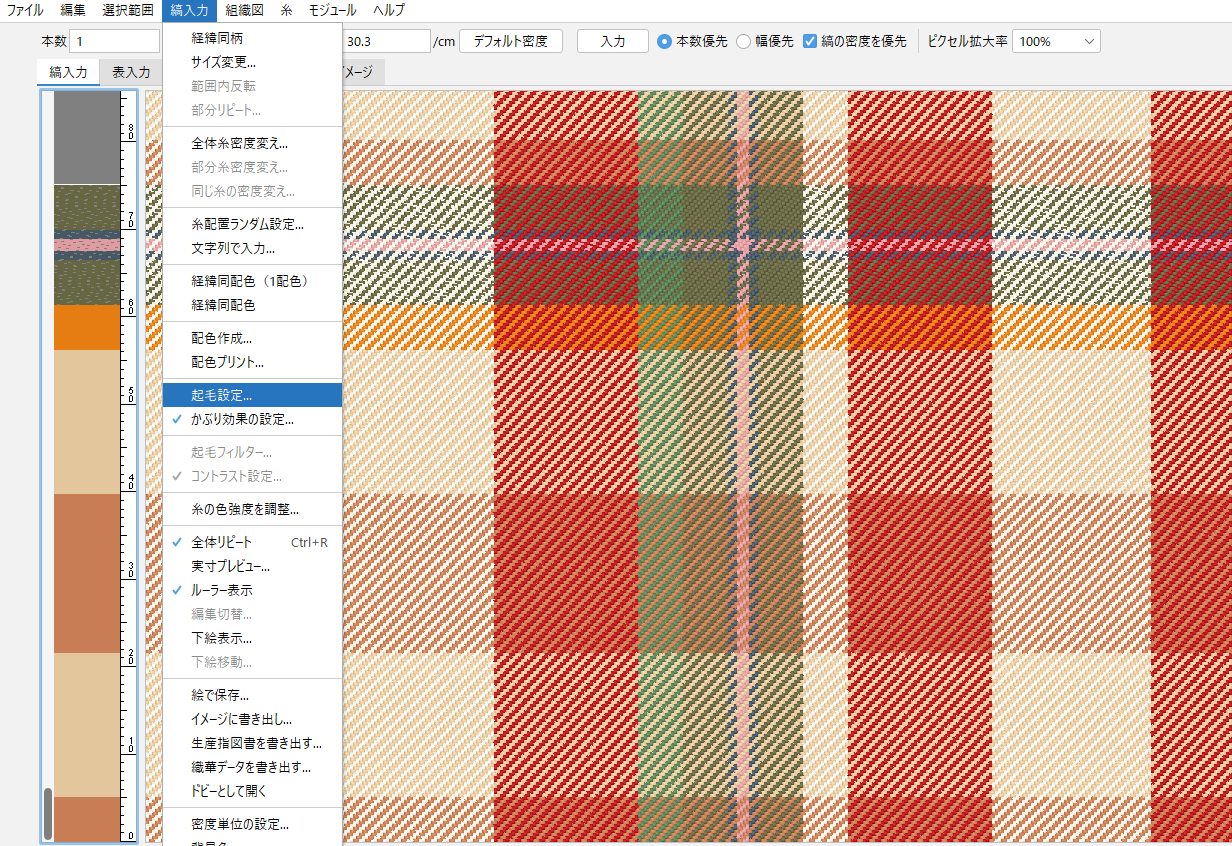This screenshot has height=846, width=1232.
Task: Click the vertical scrollbar beside the stripe strip
Action: tap(47, 812)
